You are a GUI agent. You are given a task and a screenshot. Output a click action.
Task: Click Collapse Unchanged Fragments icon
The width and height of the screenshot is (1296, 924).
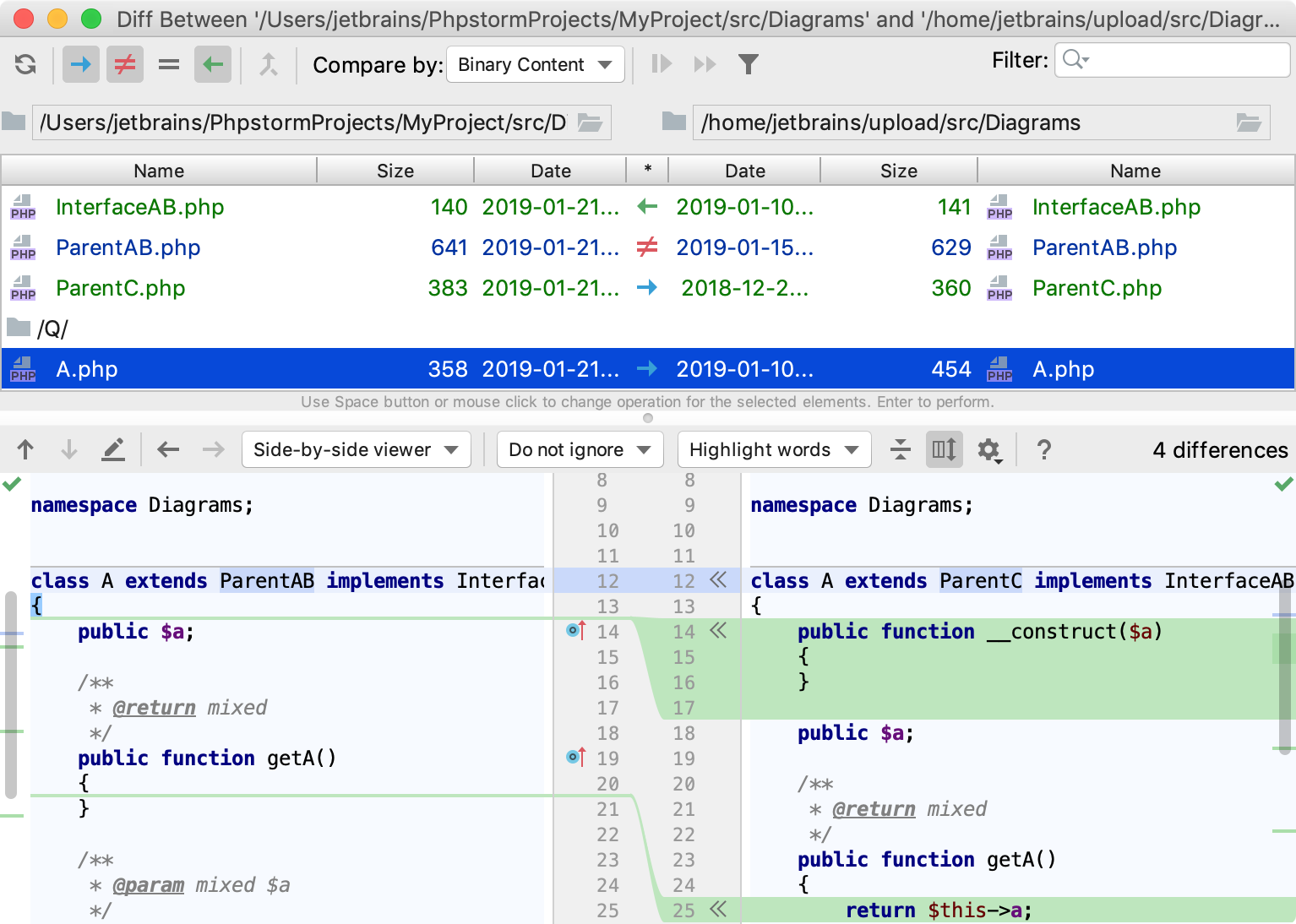[901, 449]
